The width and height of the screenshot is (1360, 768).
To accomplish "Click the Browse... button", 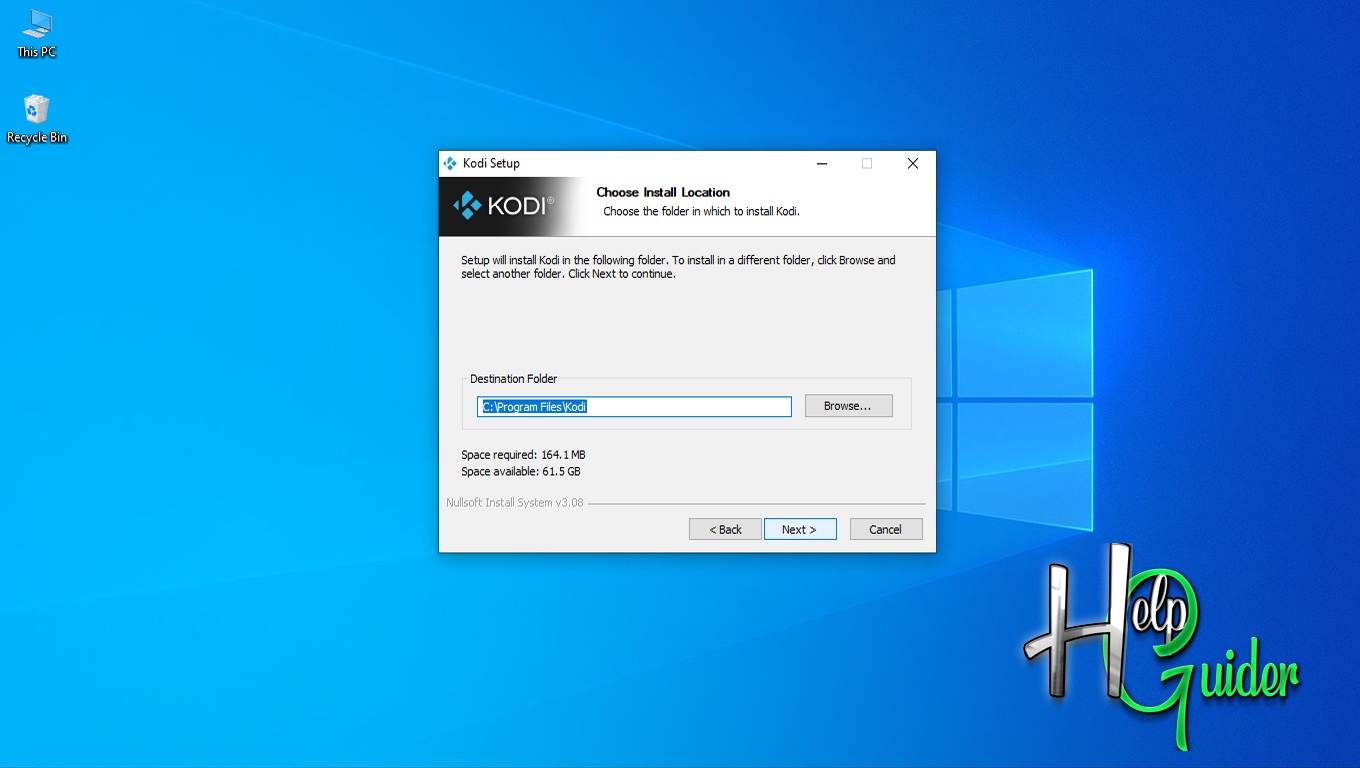I will [848, 406].
